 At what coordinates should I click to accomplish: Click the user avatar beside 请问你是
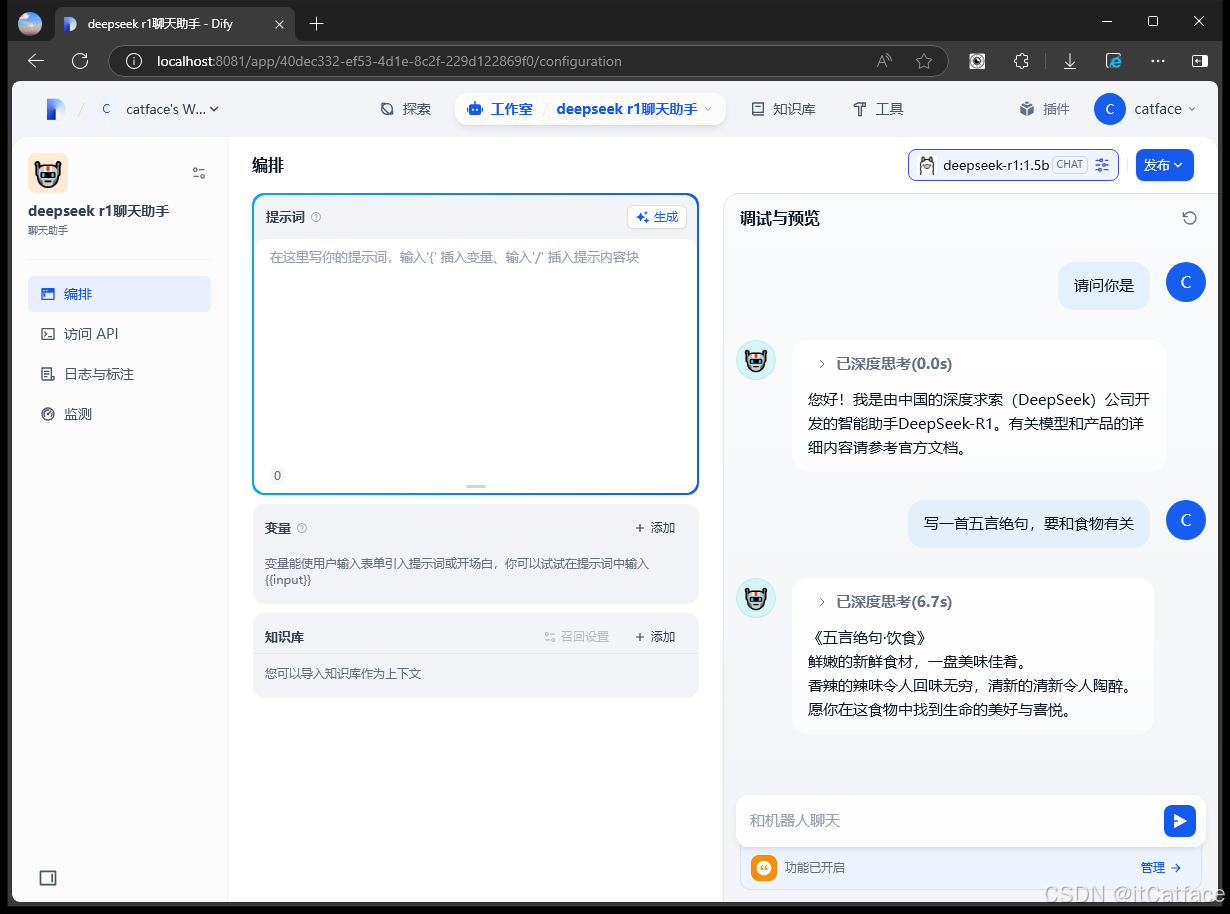(x=1186, y=282)
